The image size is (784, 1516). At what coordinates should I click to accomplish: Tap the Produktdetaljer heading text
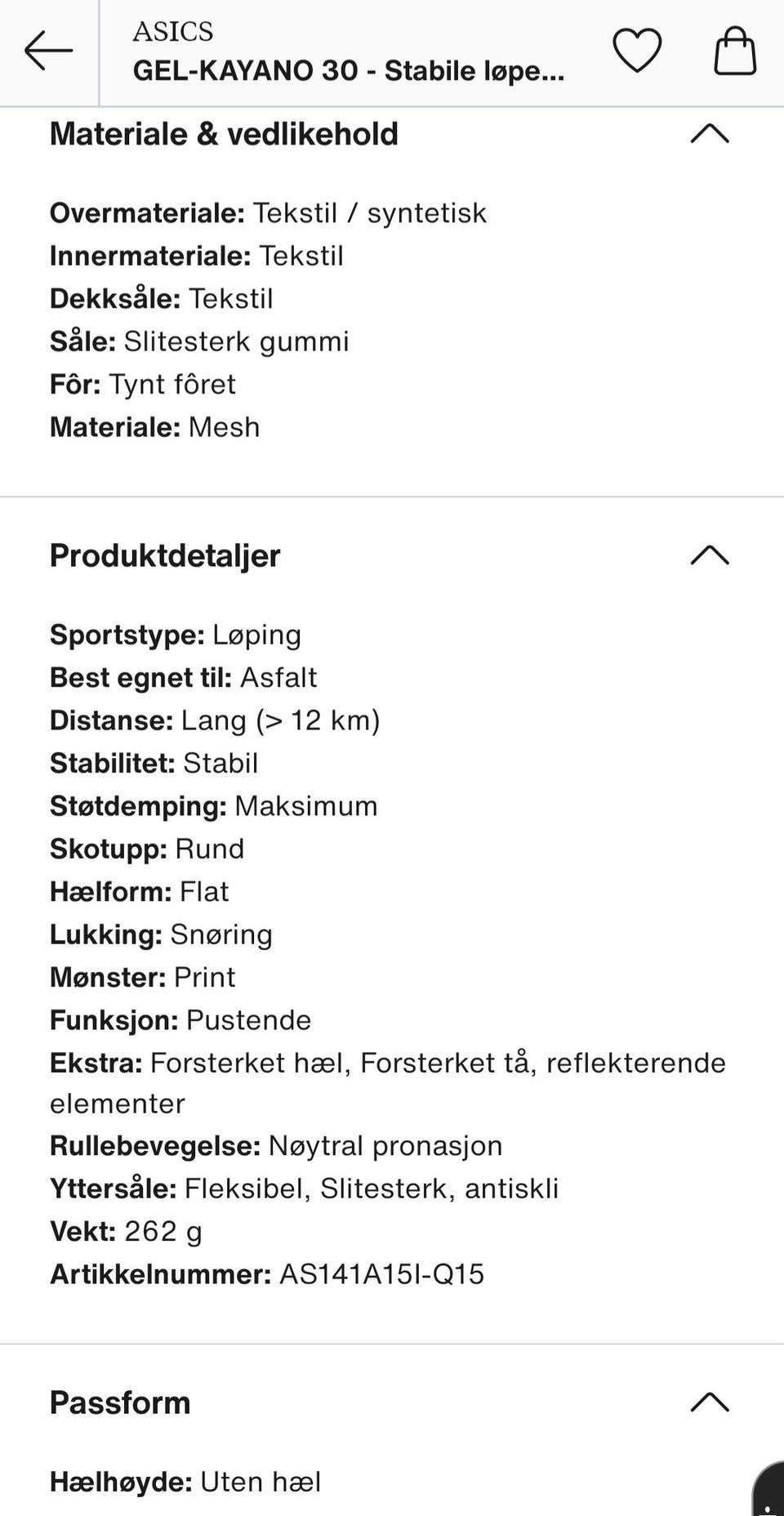[x=165, y=555]
